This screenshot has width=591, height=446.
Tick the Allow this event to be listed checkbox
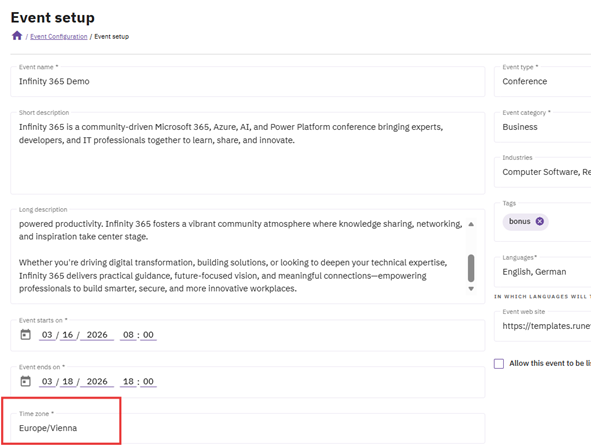click(499, 363)
